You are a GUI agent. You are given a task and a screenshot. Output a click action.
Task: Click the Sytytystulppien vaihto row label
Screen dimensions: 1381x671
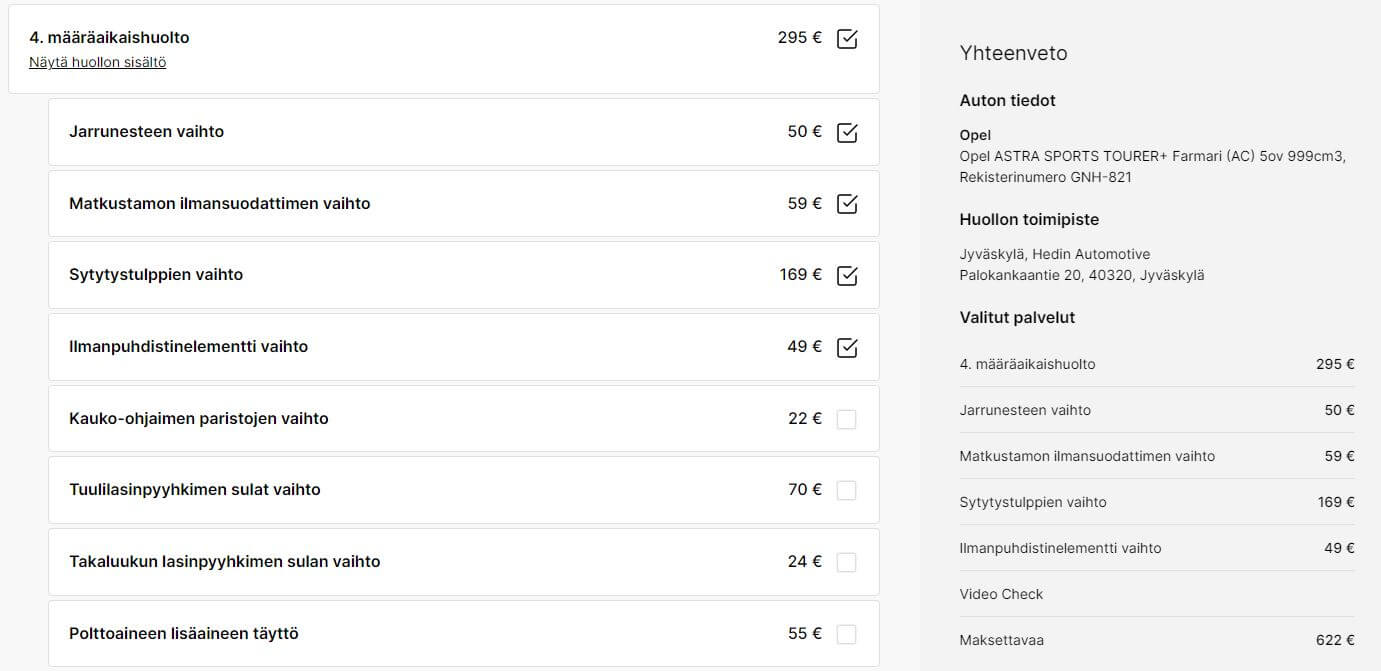156,274
